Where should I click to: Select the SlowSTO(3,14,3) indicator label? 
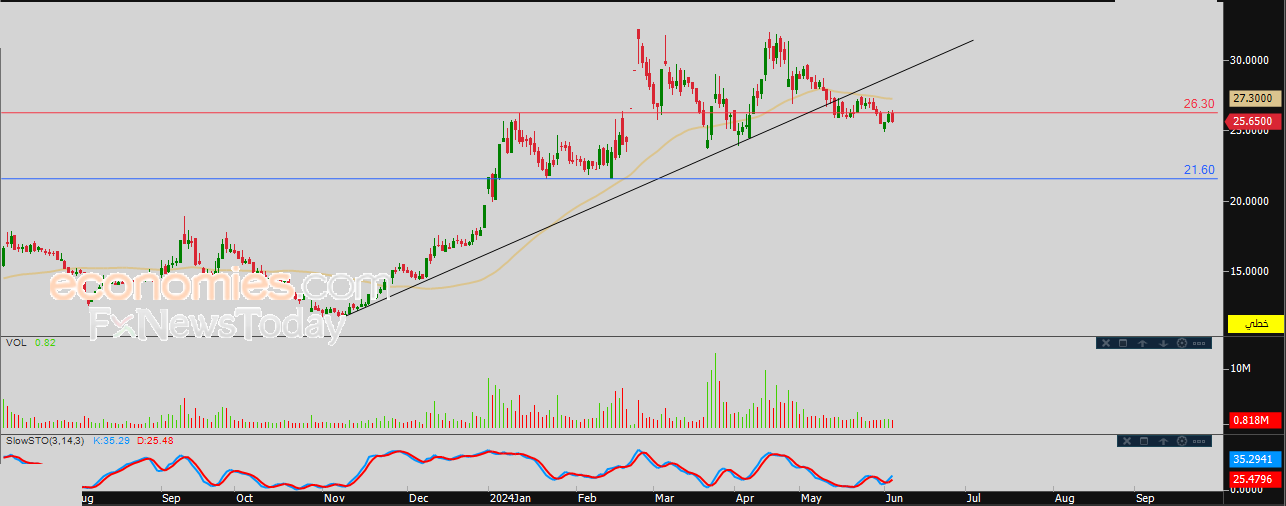coord(46,440)
